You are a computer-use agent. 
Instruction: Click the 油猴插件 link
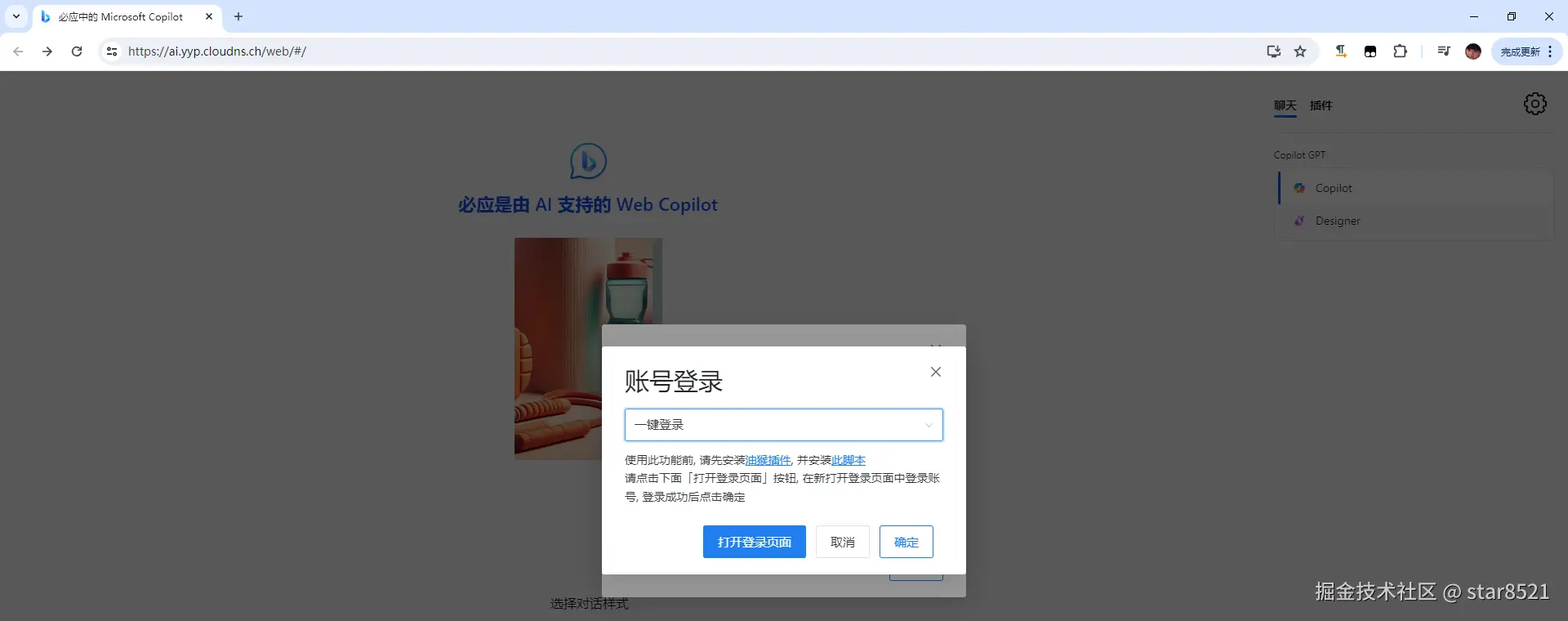(768, 460)
